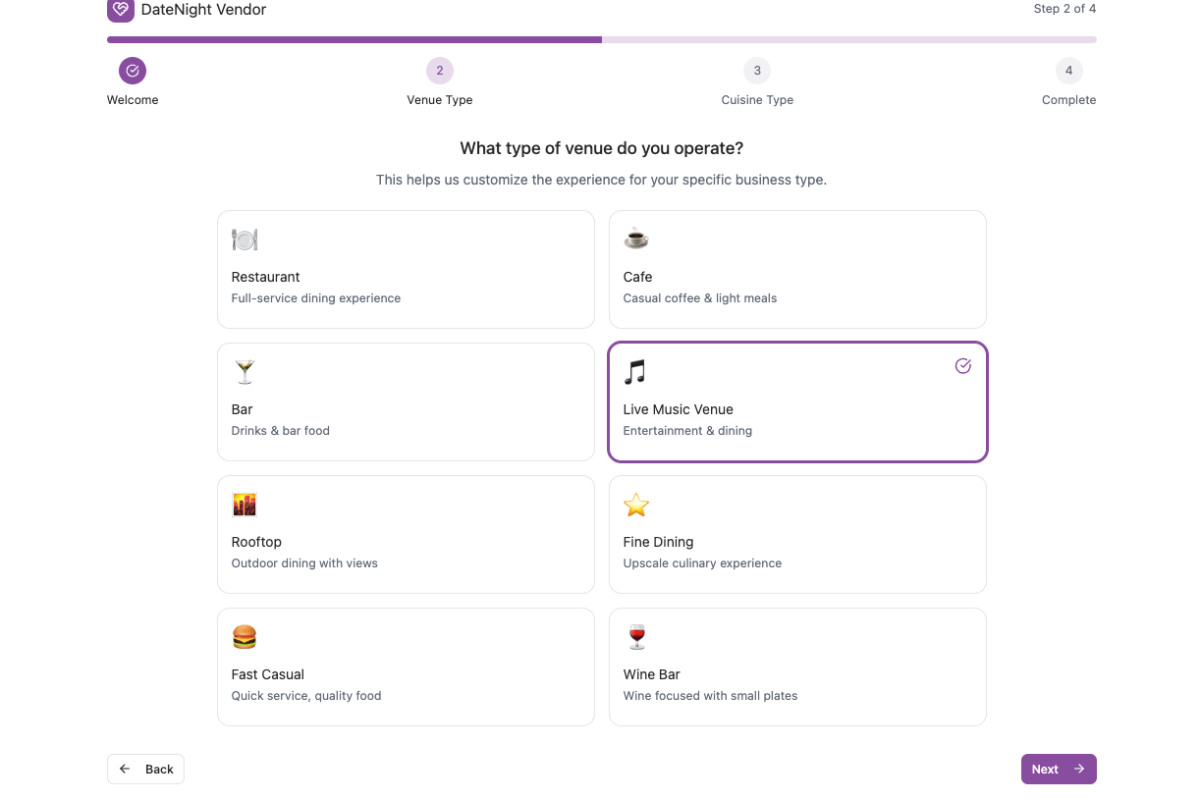Image resolution: width=1200 pixels, height=800 pixels.
Task: Click the Fine Dining star icon
Action: [636, 505]
